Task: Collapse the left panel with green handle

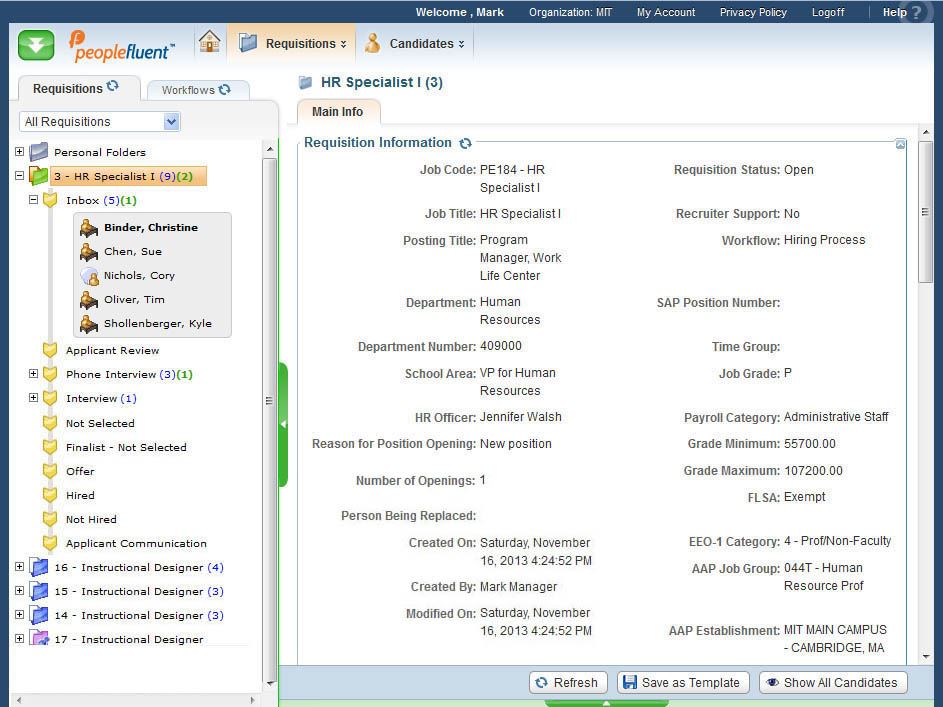Action: 283,424
